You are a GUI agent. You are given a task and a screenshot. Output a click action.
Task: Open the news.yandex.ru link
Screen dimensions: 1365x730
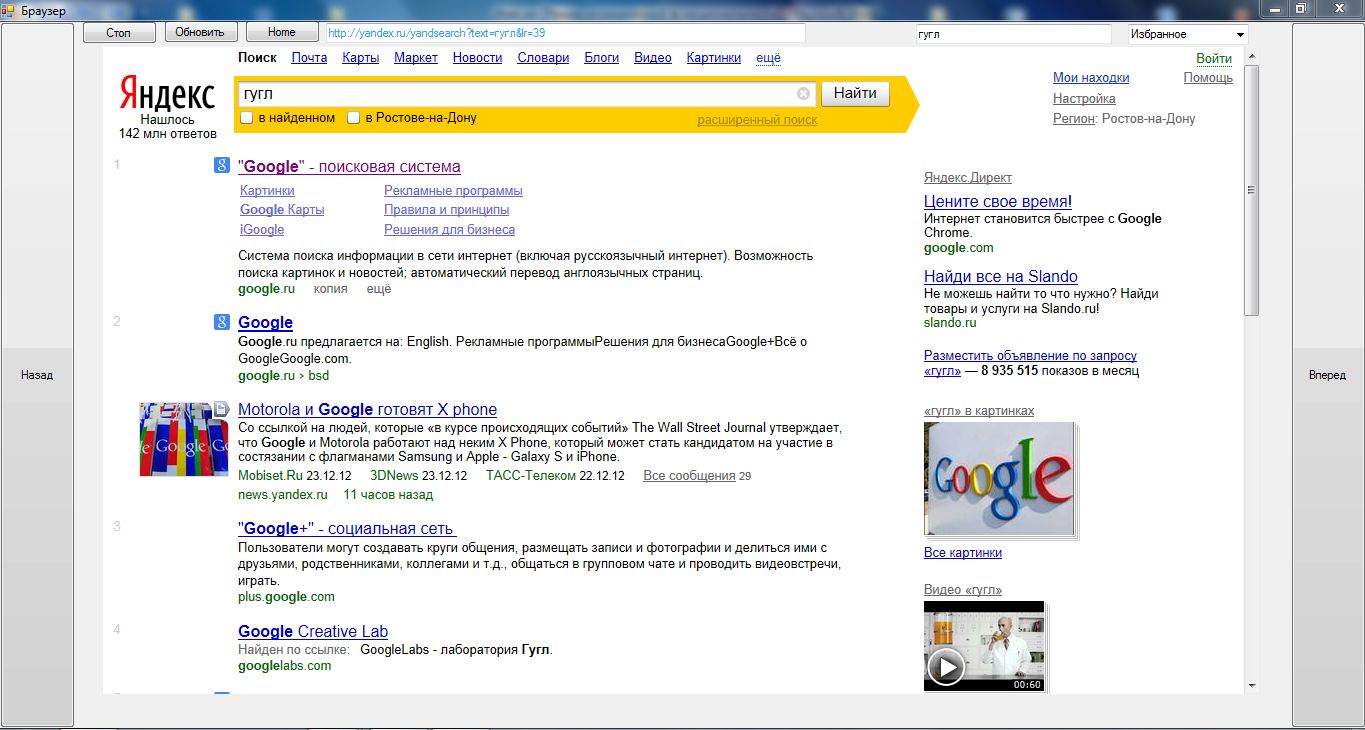[x=283, y=495]
